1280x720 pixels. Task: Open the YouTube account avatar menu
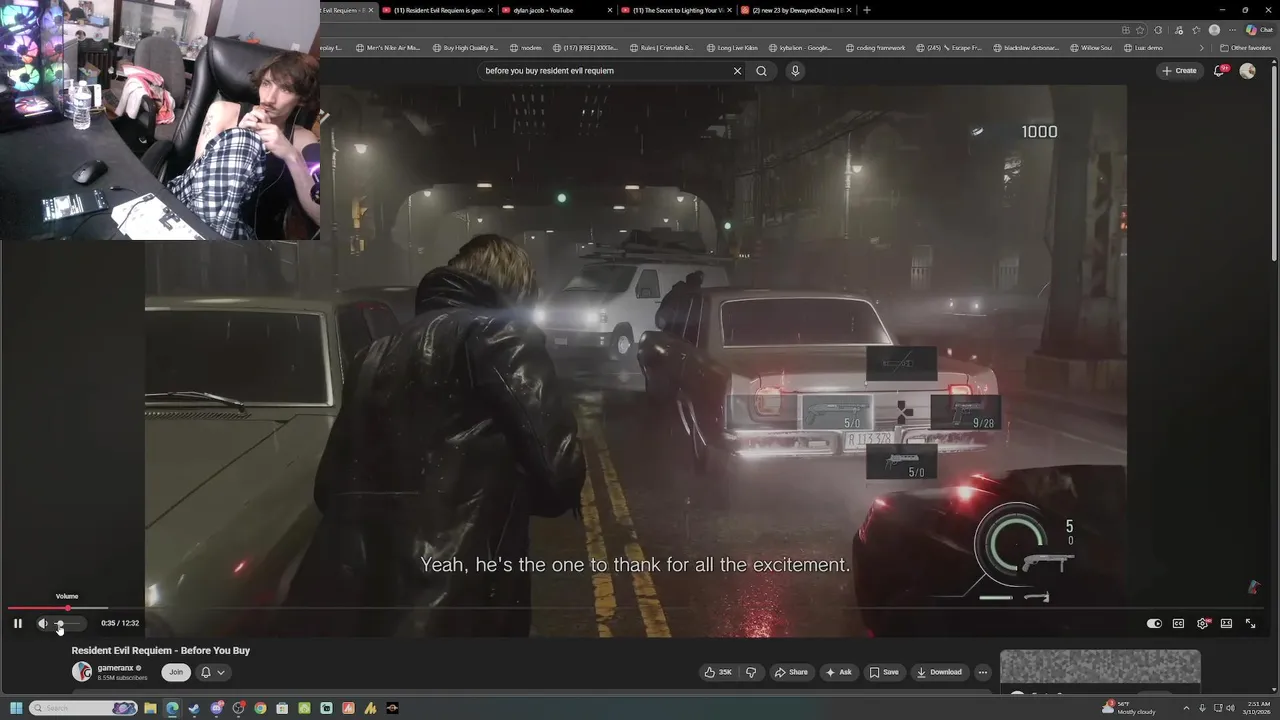click(1247, 71)
